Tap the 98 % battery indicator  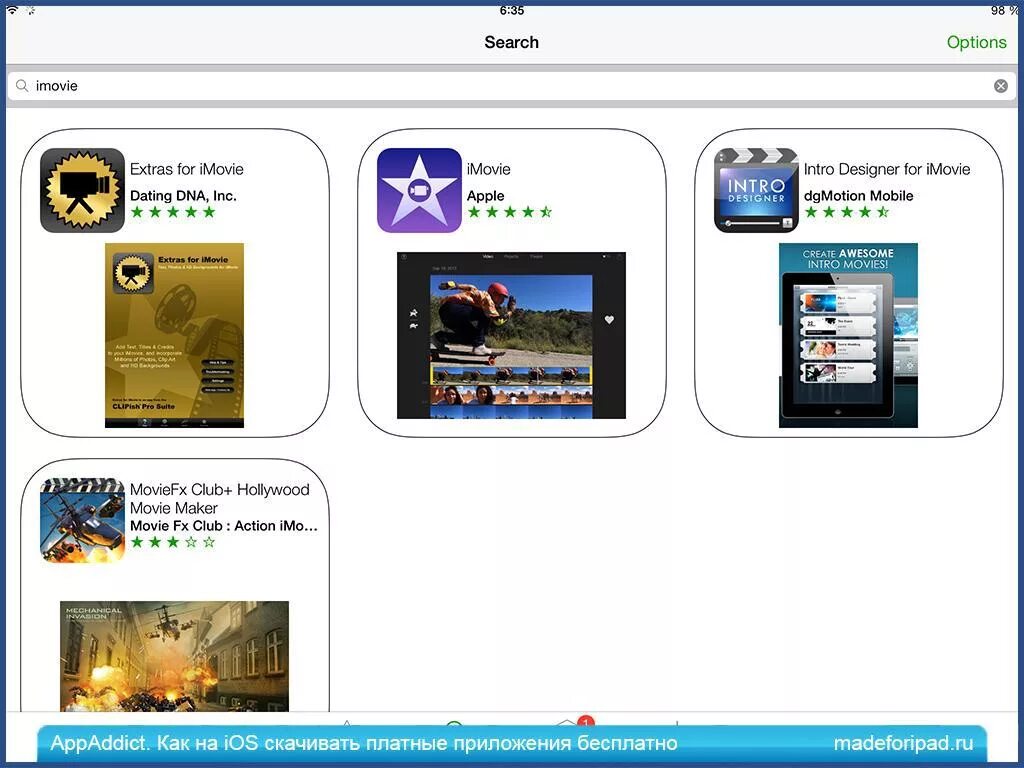[1004, 10]
